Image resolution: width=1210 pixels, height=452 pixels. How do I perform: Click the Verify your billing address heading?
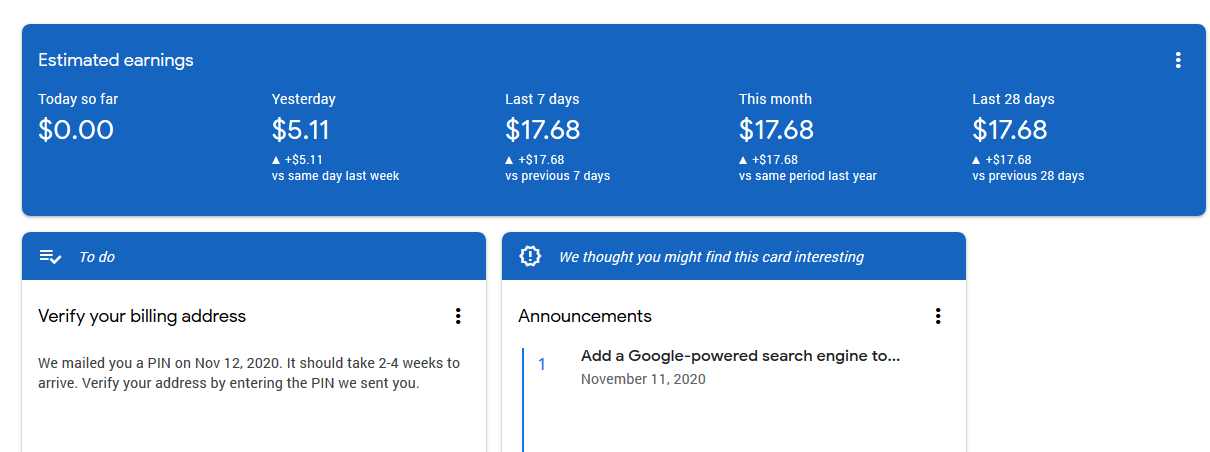pos(142,316)
